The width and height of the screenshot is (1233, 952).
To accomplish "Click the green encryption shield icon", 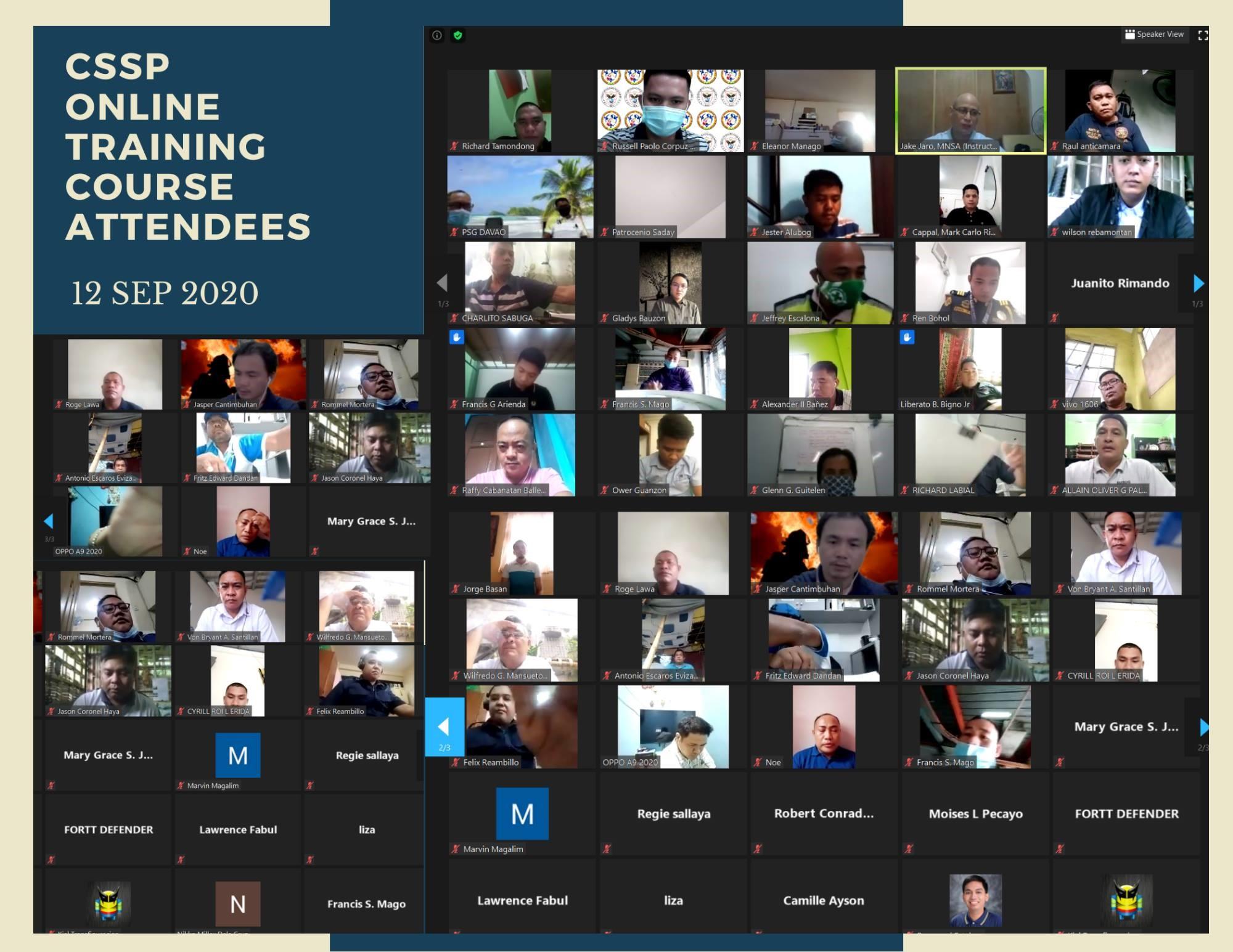I will click(457, 35).
